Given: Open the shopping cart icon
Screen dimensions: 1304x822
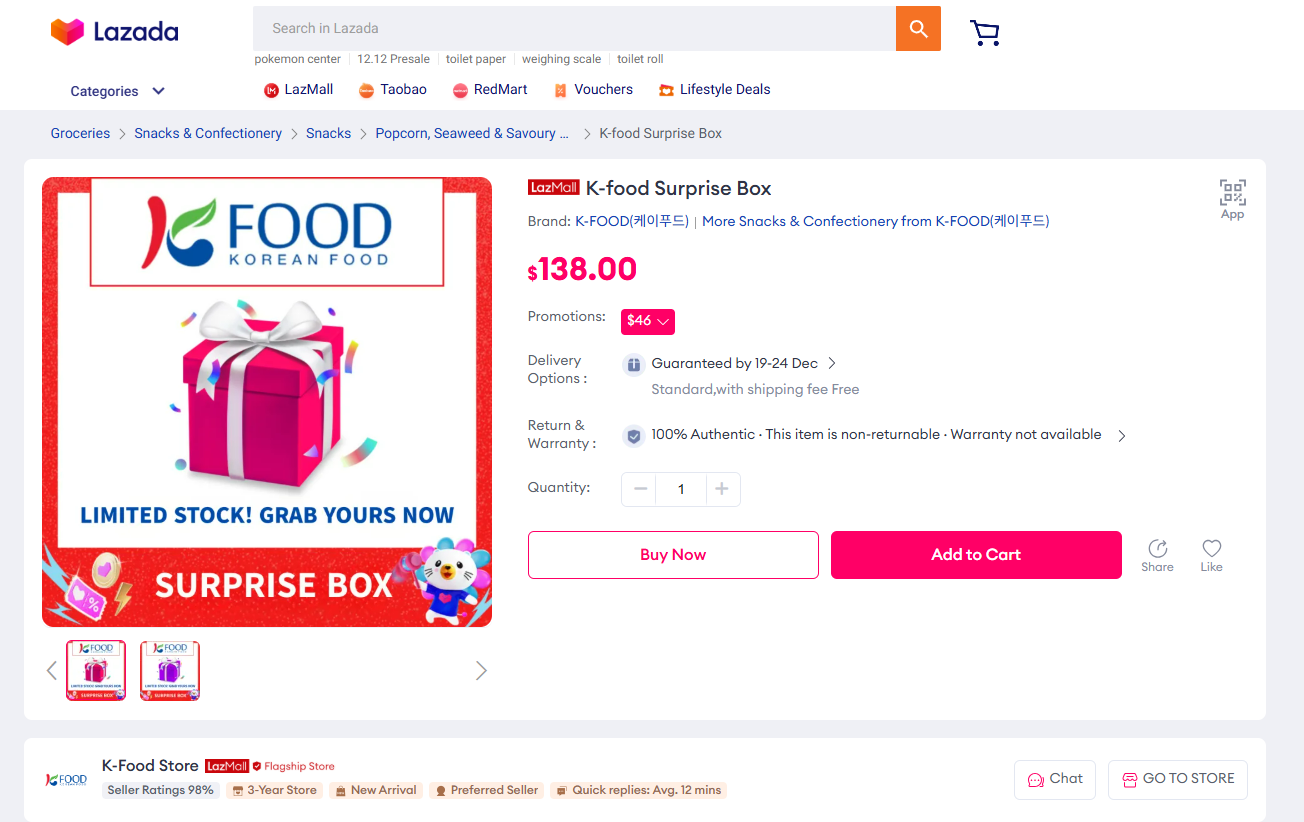Looking at the screenshot, I should coord(985,33).
